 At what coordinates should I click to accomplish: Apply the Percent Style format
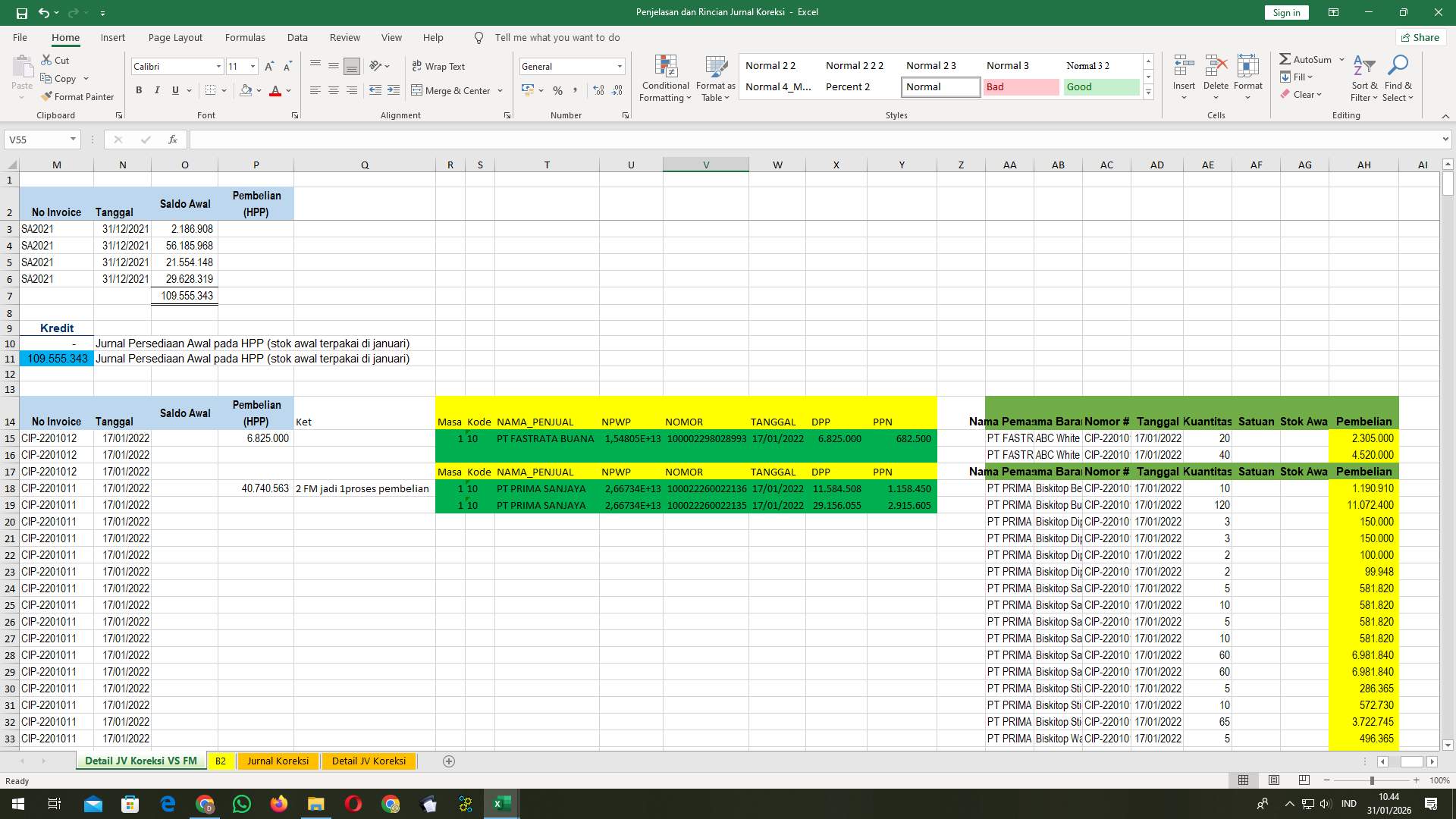[558, 90]
